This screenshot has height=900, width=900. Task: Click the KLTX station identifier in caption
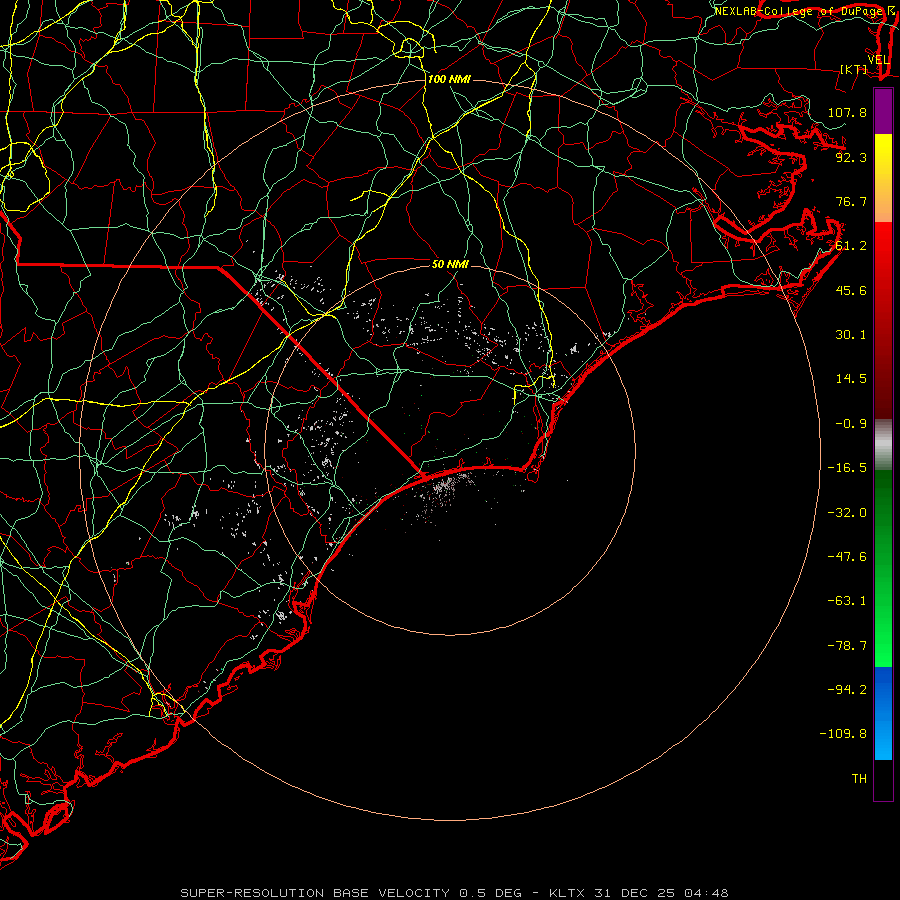[569, 893]
